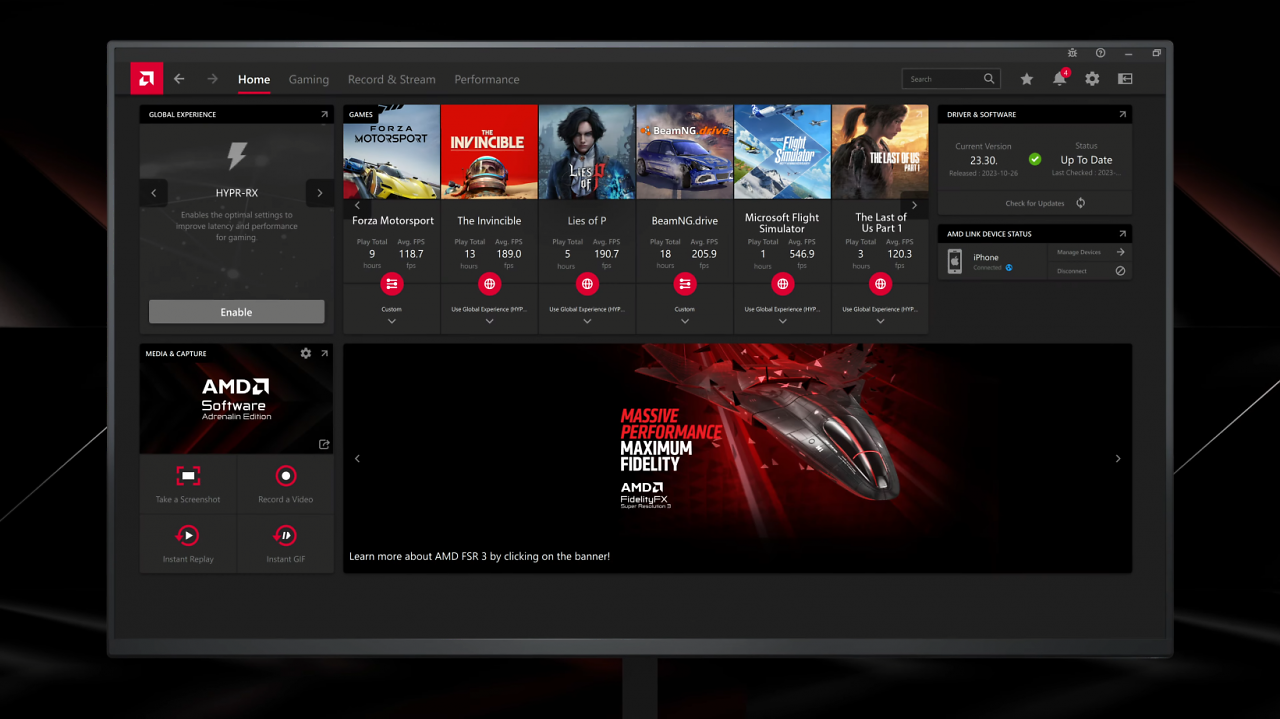The width and height of the screenshot is (1280, 719).
Task: Click Enable button for HYPR-RX
Action: 236,312
